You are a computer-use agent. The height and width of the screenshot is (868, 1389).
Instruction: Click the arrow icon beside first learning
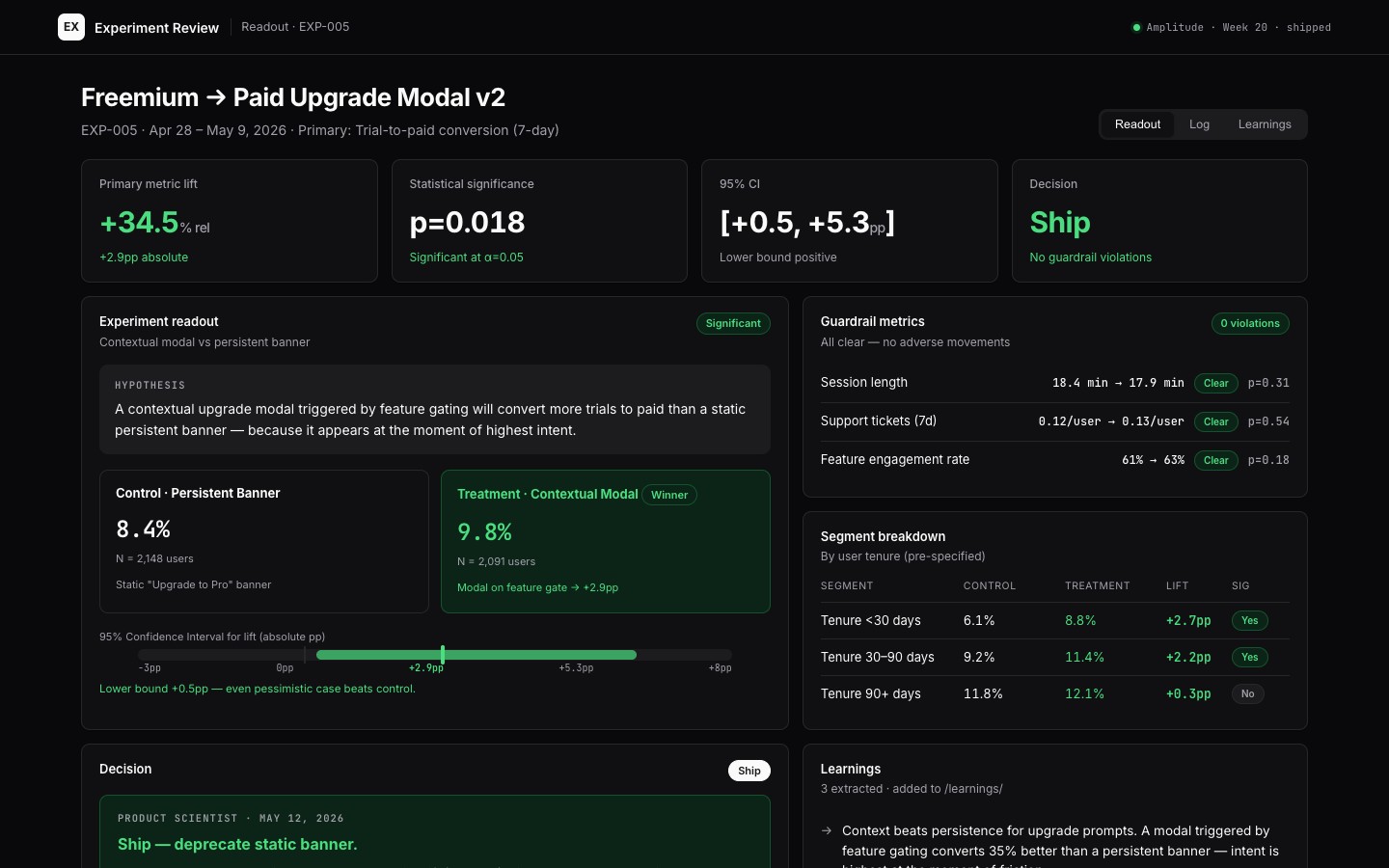pos(827,830)
